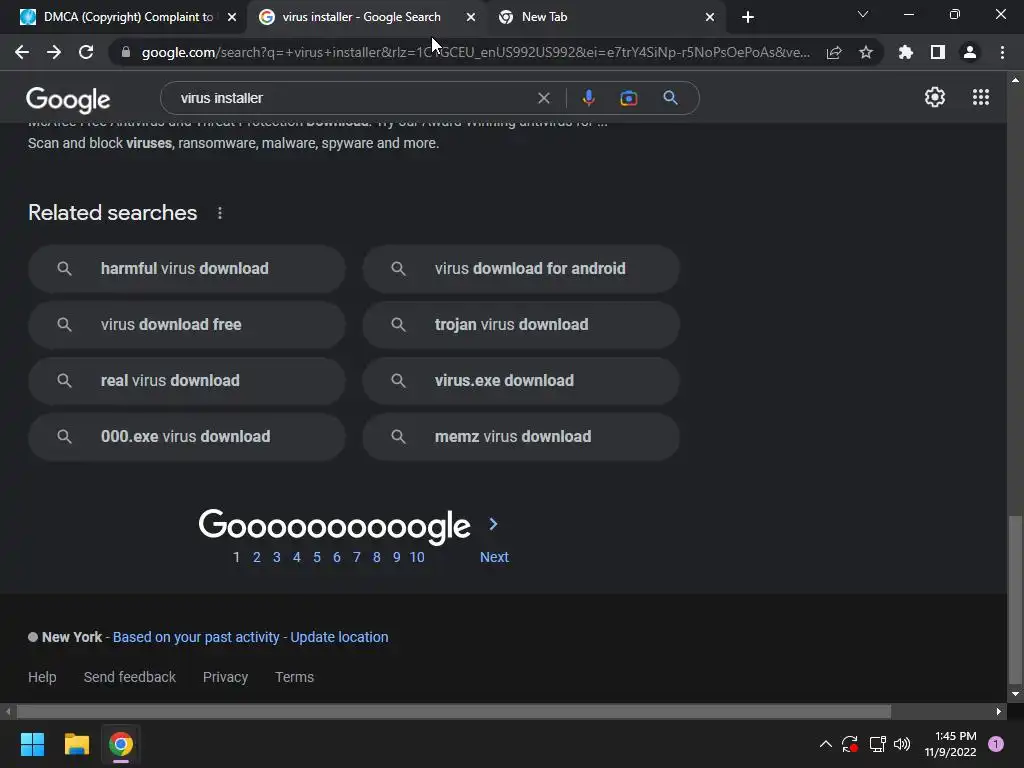Click the vertical scrollbar thumb
Screen dimensions: 1024x768
click(1015, 599)
